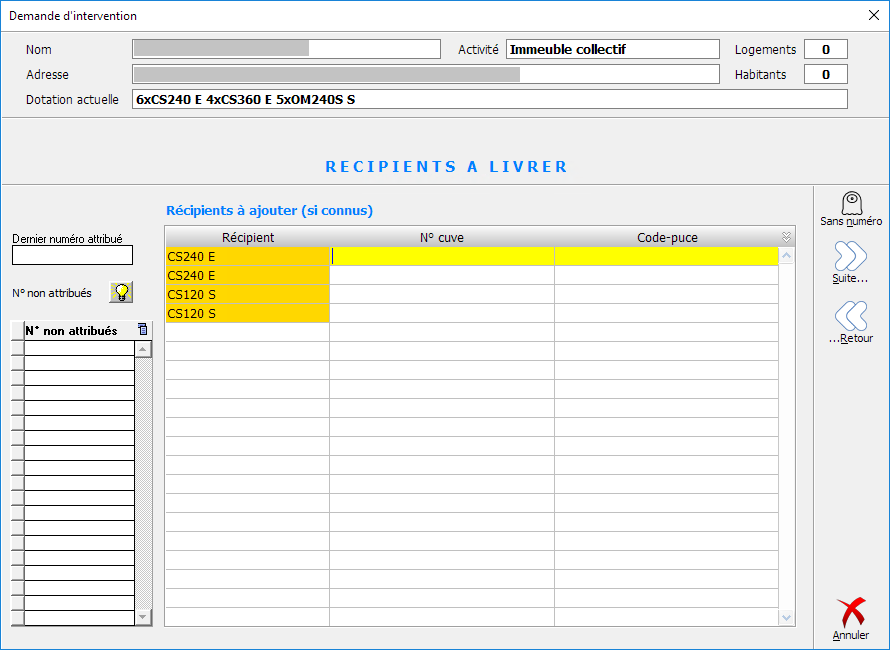Viewport: 890px width, 650px height.
Task: Open the table column options chevron icon
Action: 786,238
